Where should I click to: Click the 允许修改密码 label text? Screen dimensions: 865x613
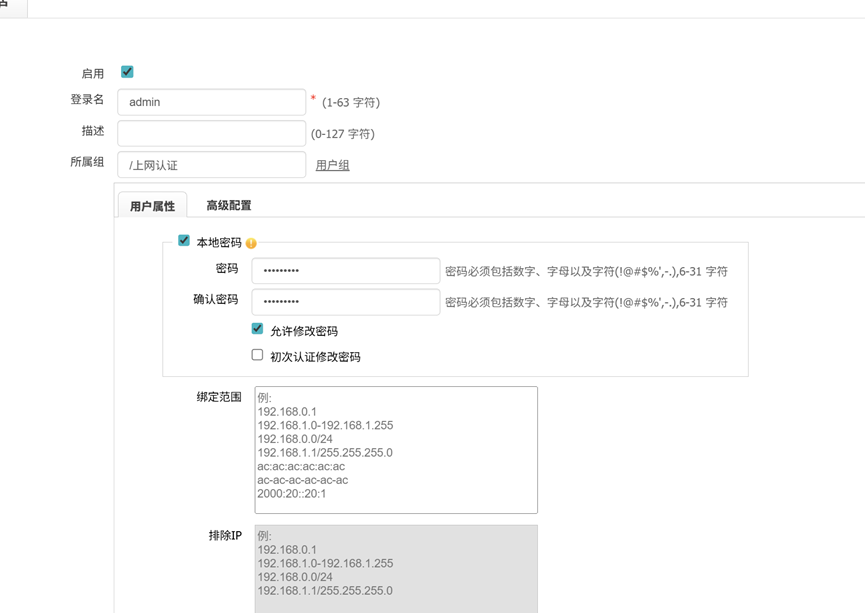(x=304, y=331)
